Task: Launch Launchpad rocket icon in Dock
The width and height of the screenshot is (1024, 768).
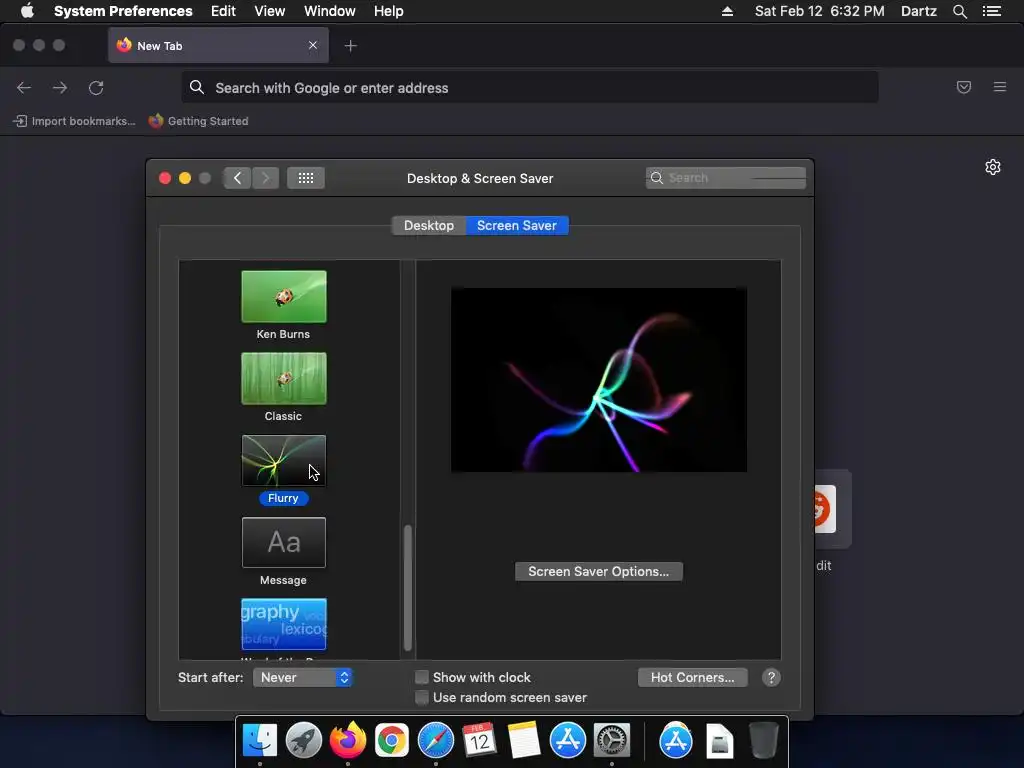Action: click(304, 741)
